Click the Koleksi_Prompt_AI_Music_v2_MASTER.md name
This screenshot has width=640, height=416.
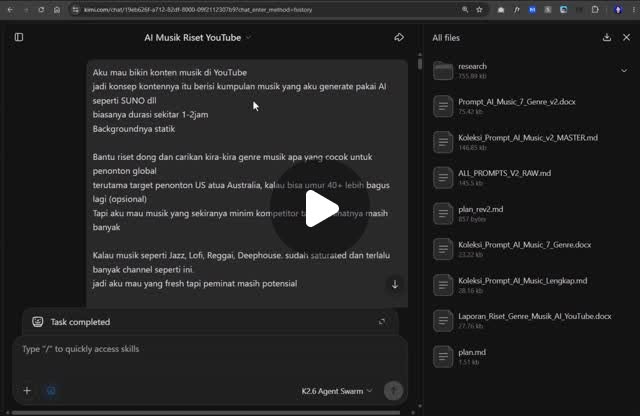[x=528, y=138]
